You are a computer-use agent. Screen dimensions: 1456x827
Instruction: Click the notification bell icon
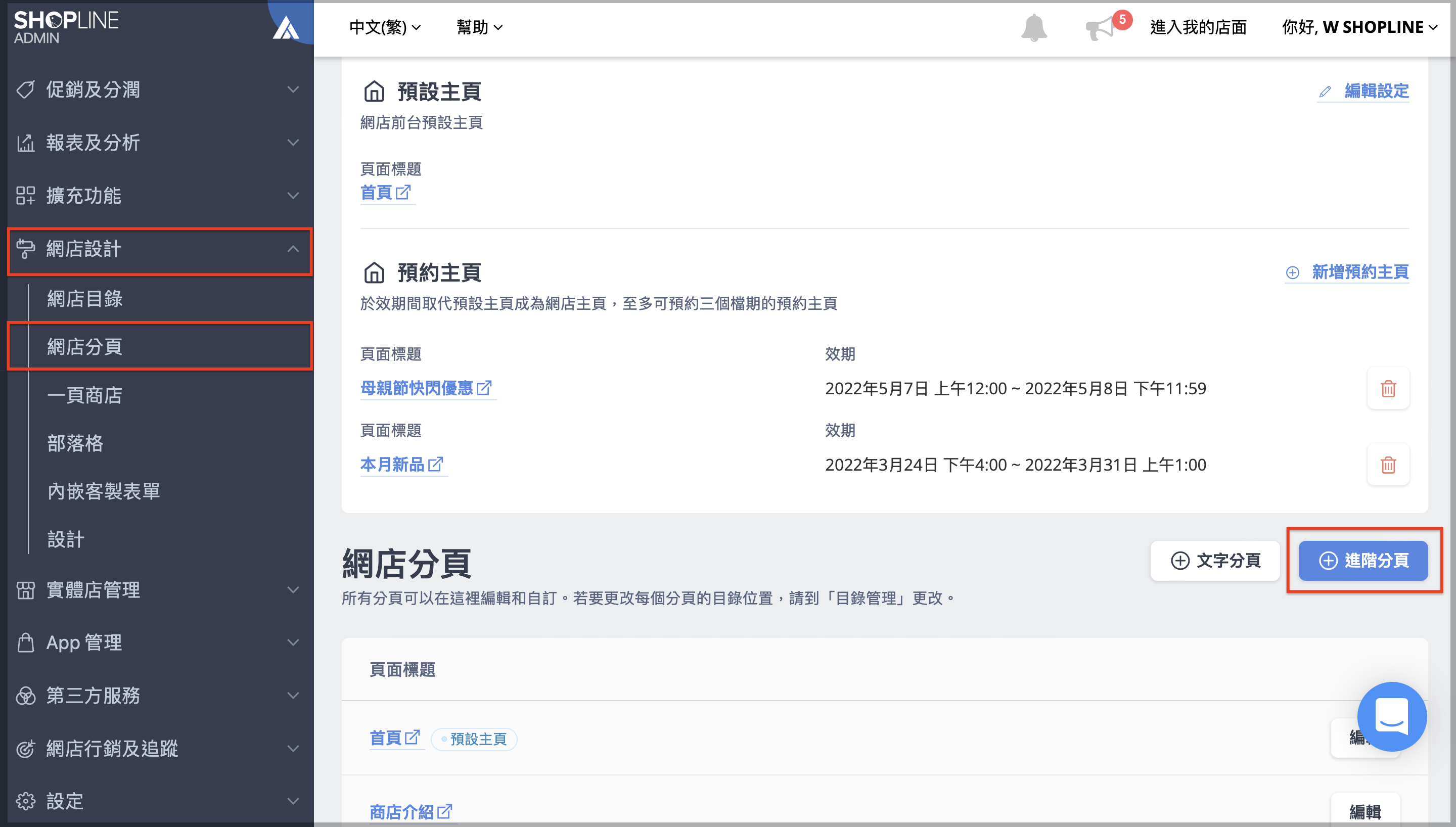(1033, 27)
